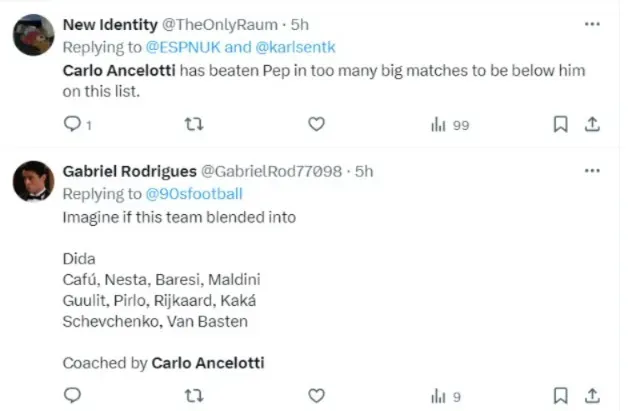The height and width of the screenshot is (411, 635).
Task: Open more options on Gabriel Rodrigues's tweet
Action: [592, 172]
